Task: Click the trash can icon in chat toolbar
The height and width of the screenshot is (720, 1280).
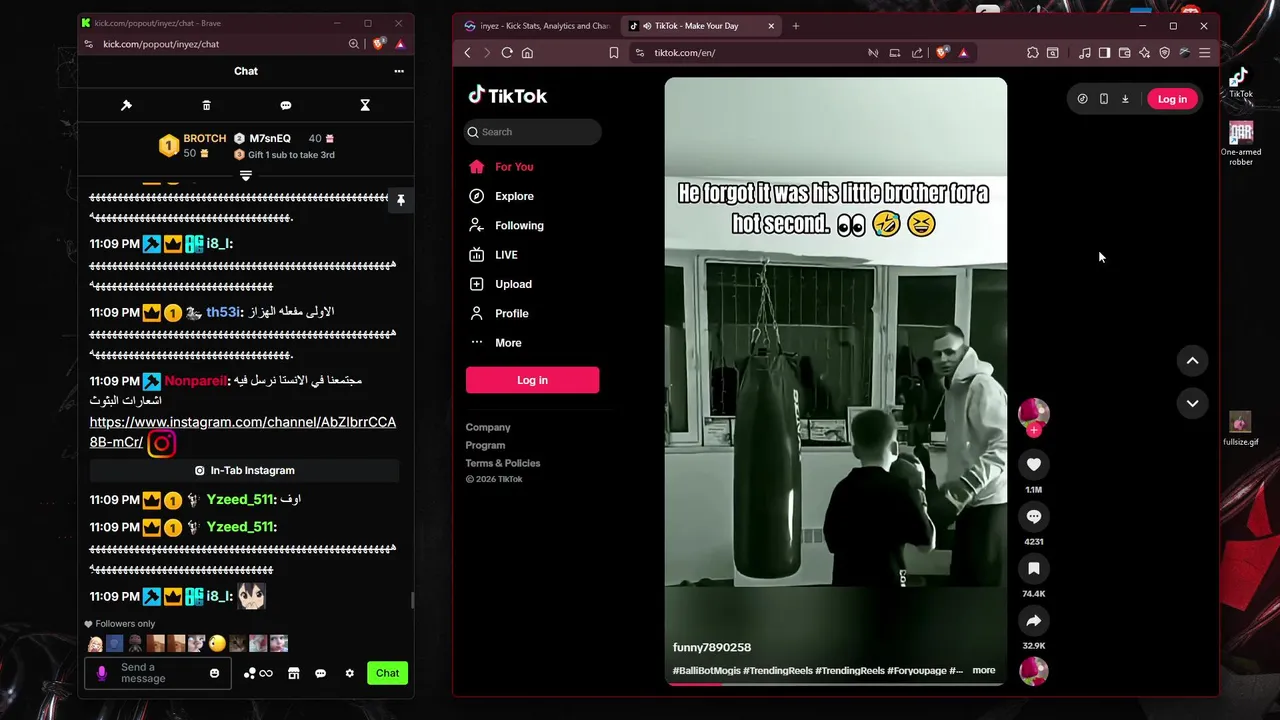Action: point(206,105)
